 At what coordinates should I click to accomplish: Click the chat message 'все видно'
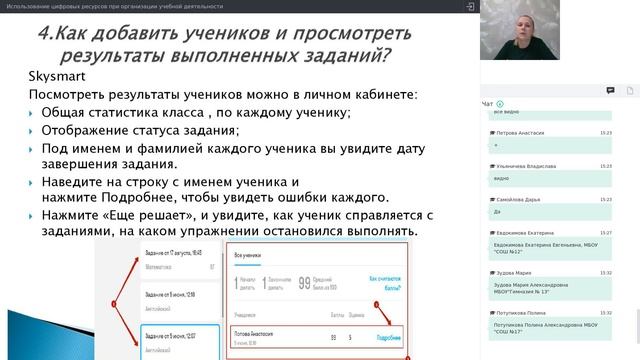[550, 115]
